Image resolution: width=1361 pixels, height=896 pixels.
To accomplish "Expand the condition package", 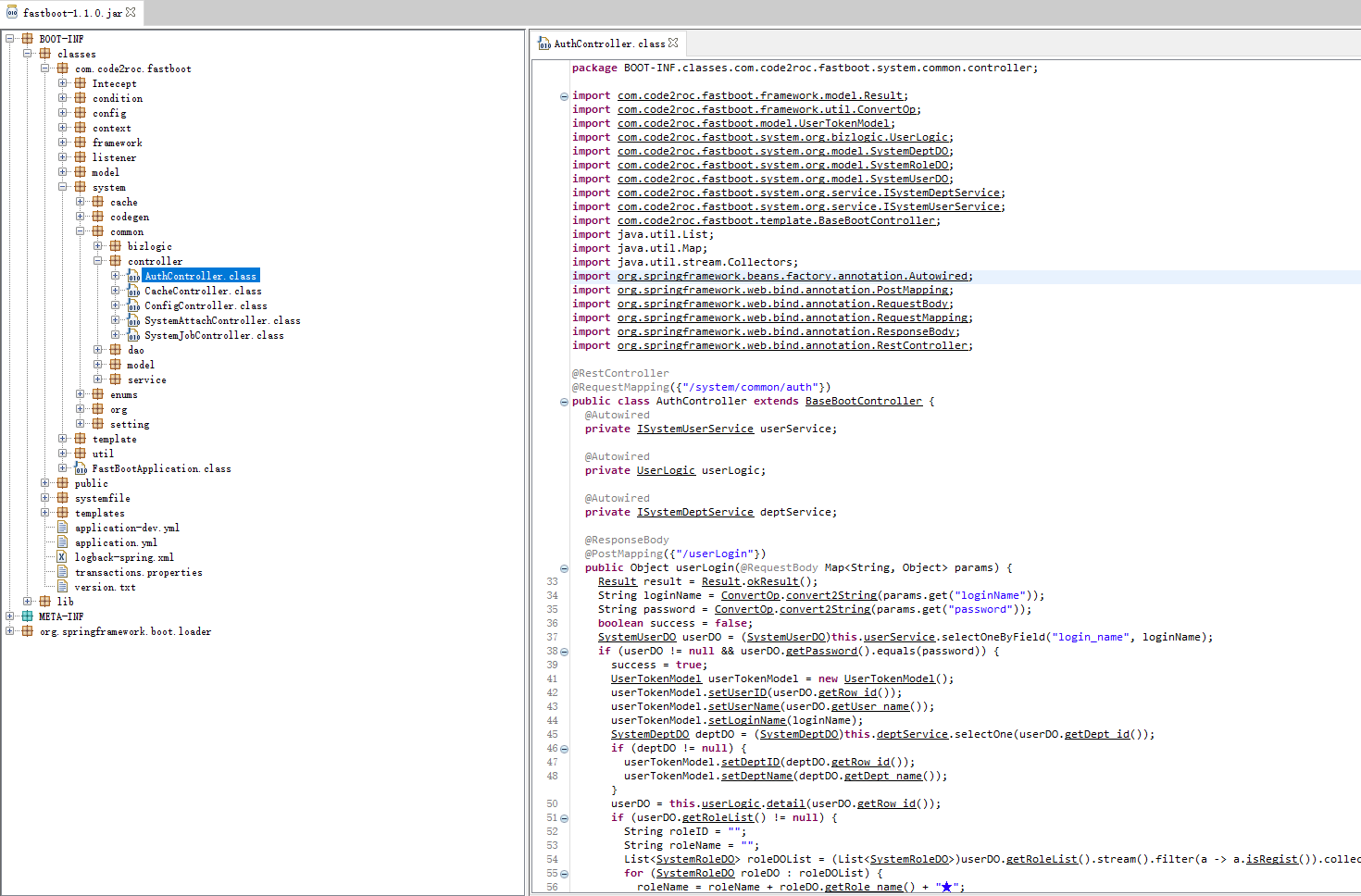I will (x=63, y=98).
